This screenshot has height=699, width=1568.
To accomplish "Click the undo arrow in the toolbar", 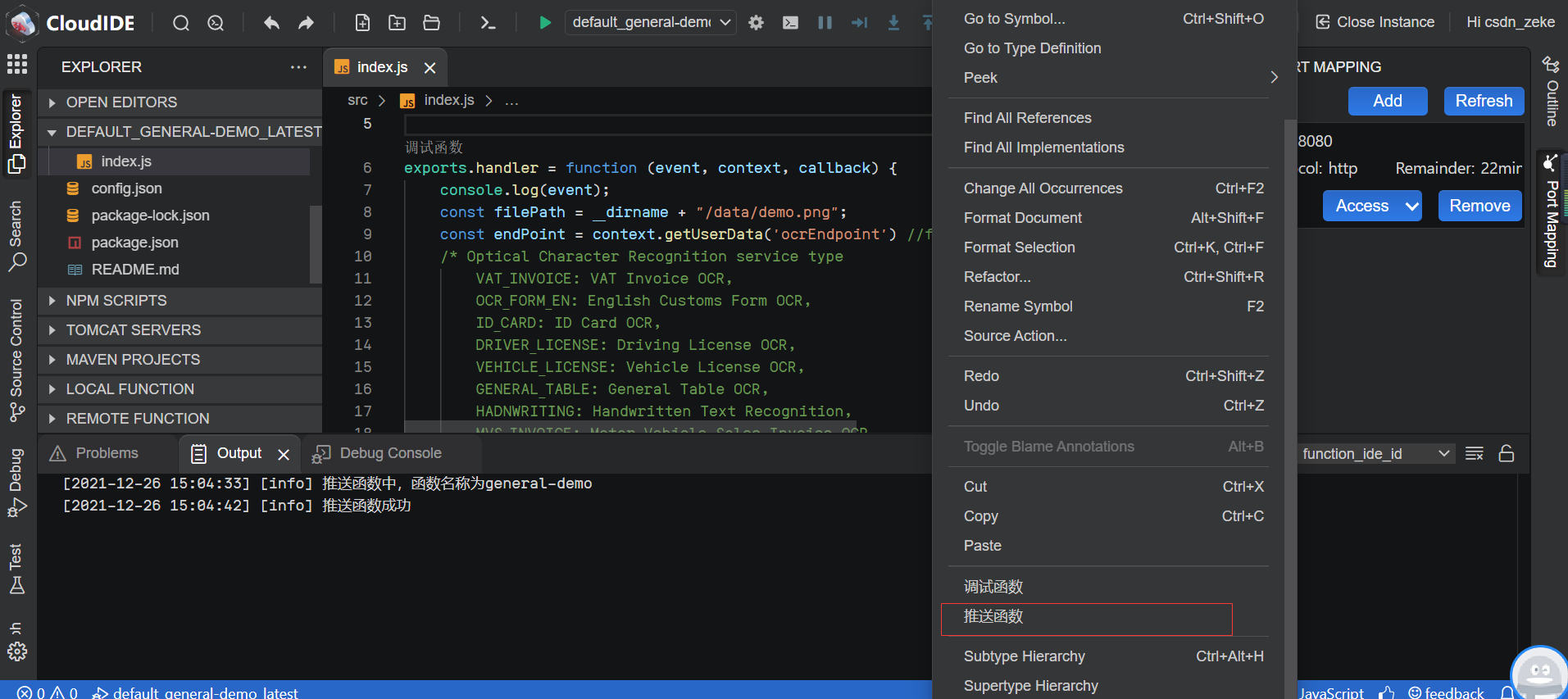I will (271, 22).
